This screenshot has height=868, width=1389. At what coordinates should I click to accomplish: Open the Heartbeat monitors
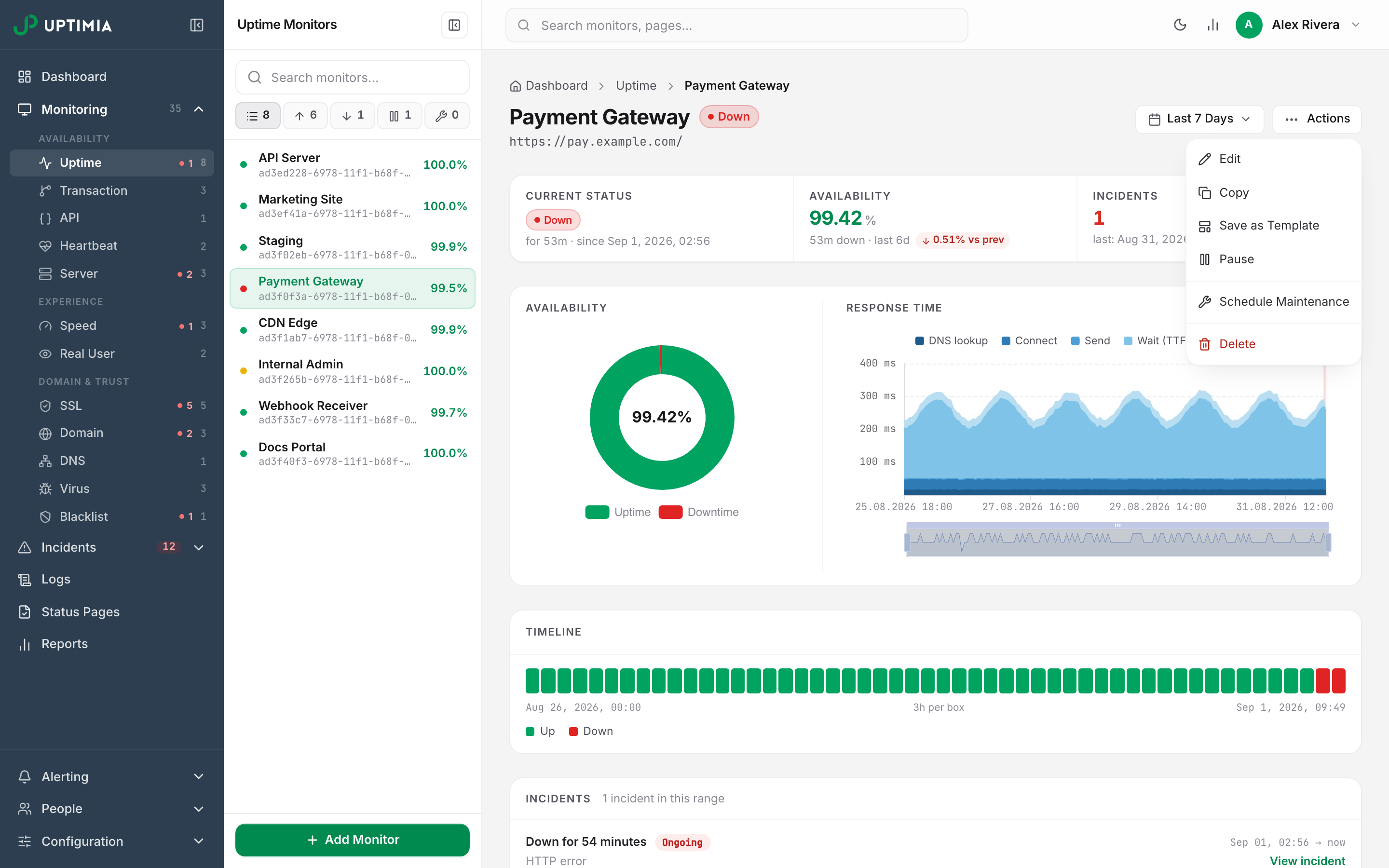112,246
